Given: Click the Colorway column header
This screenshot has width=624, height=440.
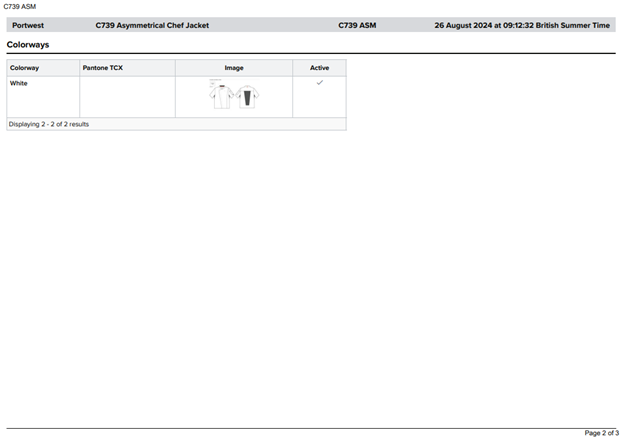Looking at the screenshot, I should coord(24,68).
